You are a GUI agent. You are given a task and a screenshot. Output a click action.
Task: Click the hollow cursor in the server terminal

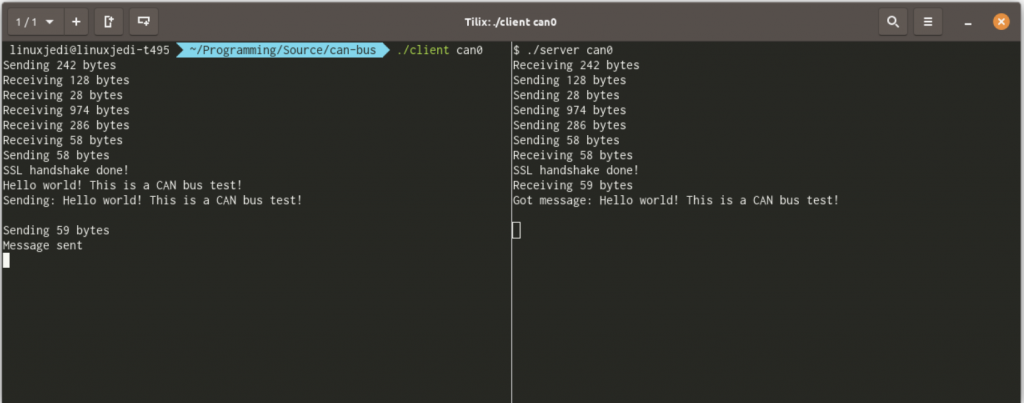click(517, 230)
